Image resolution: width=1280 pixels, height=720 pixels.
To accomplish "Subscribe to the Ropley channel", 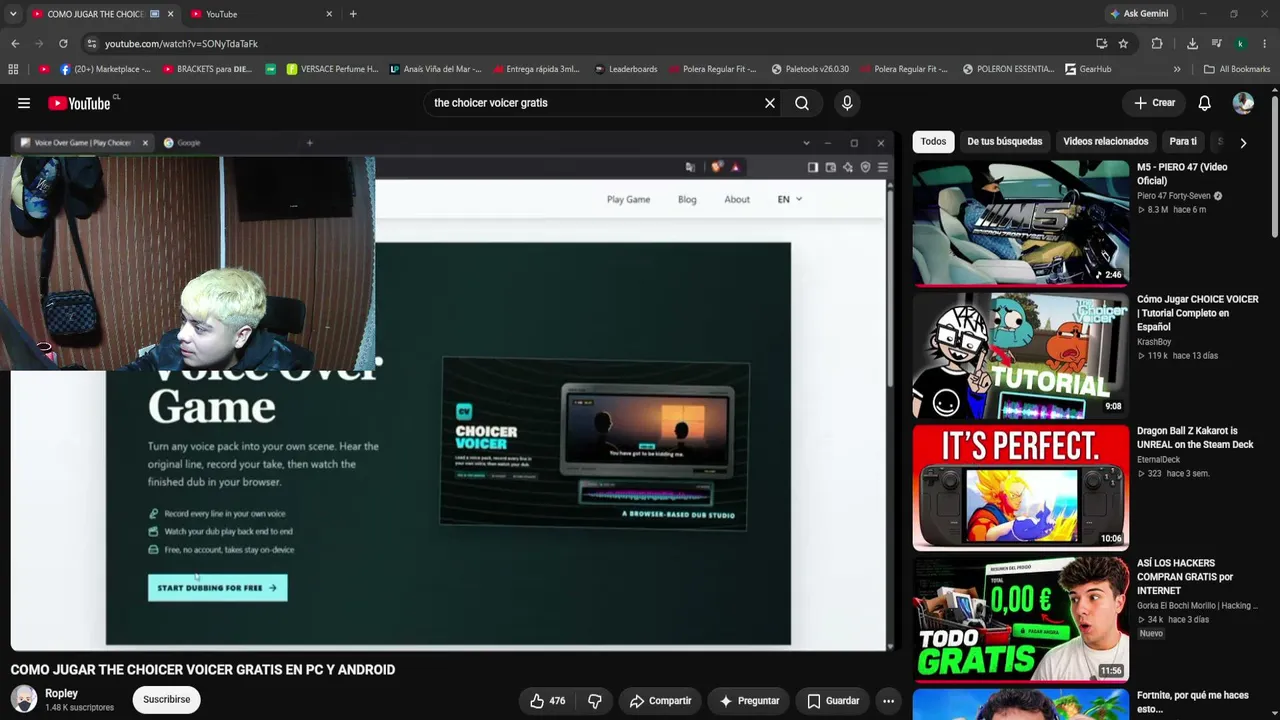I will point(166,699).
